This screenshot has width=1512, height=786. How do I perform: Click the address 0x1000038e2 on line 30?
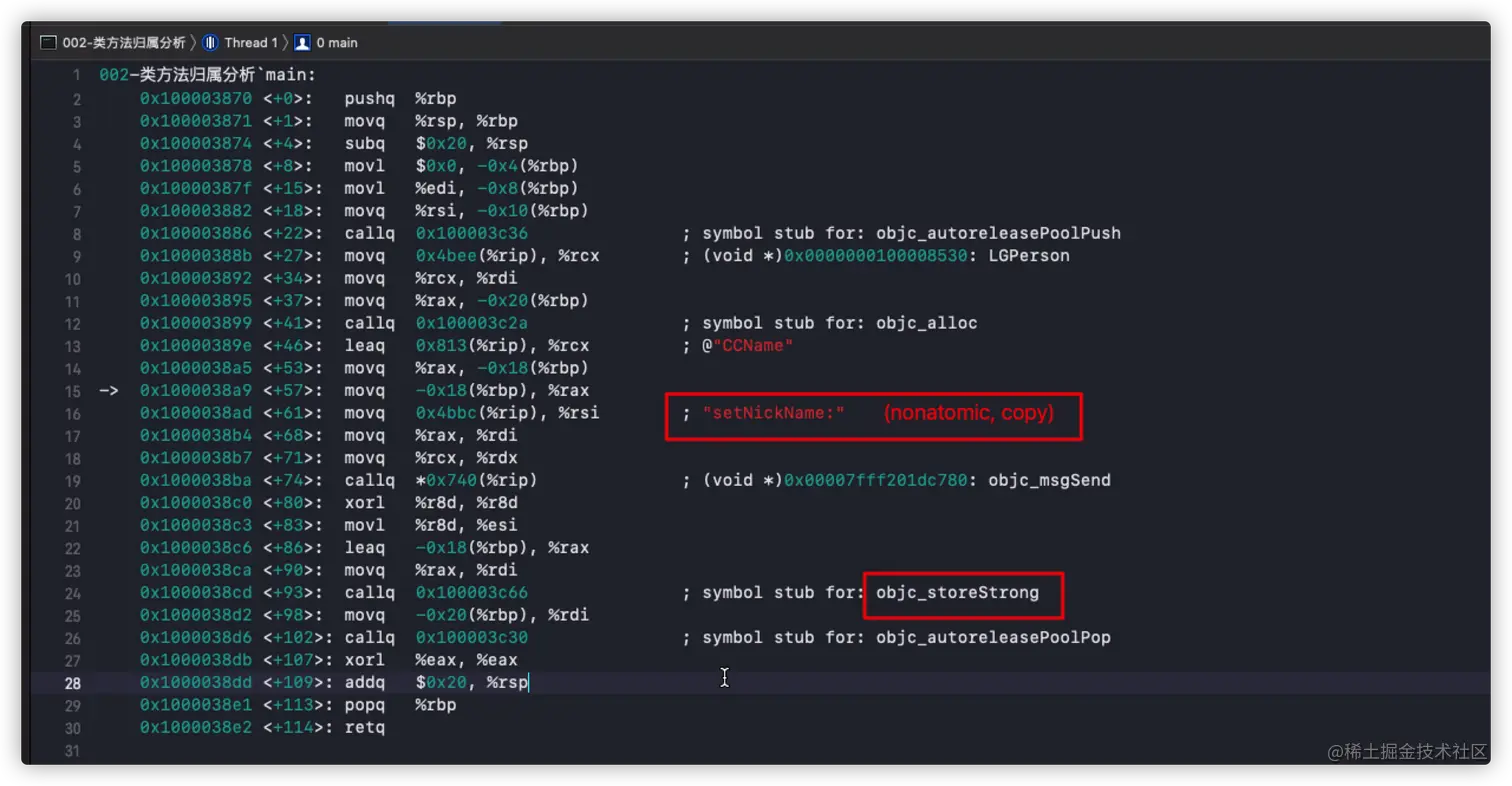point(197,728)
